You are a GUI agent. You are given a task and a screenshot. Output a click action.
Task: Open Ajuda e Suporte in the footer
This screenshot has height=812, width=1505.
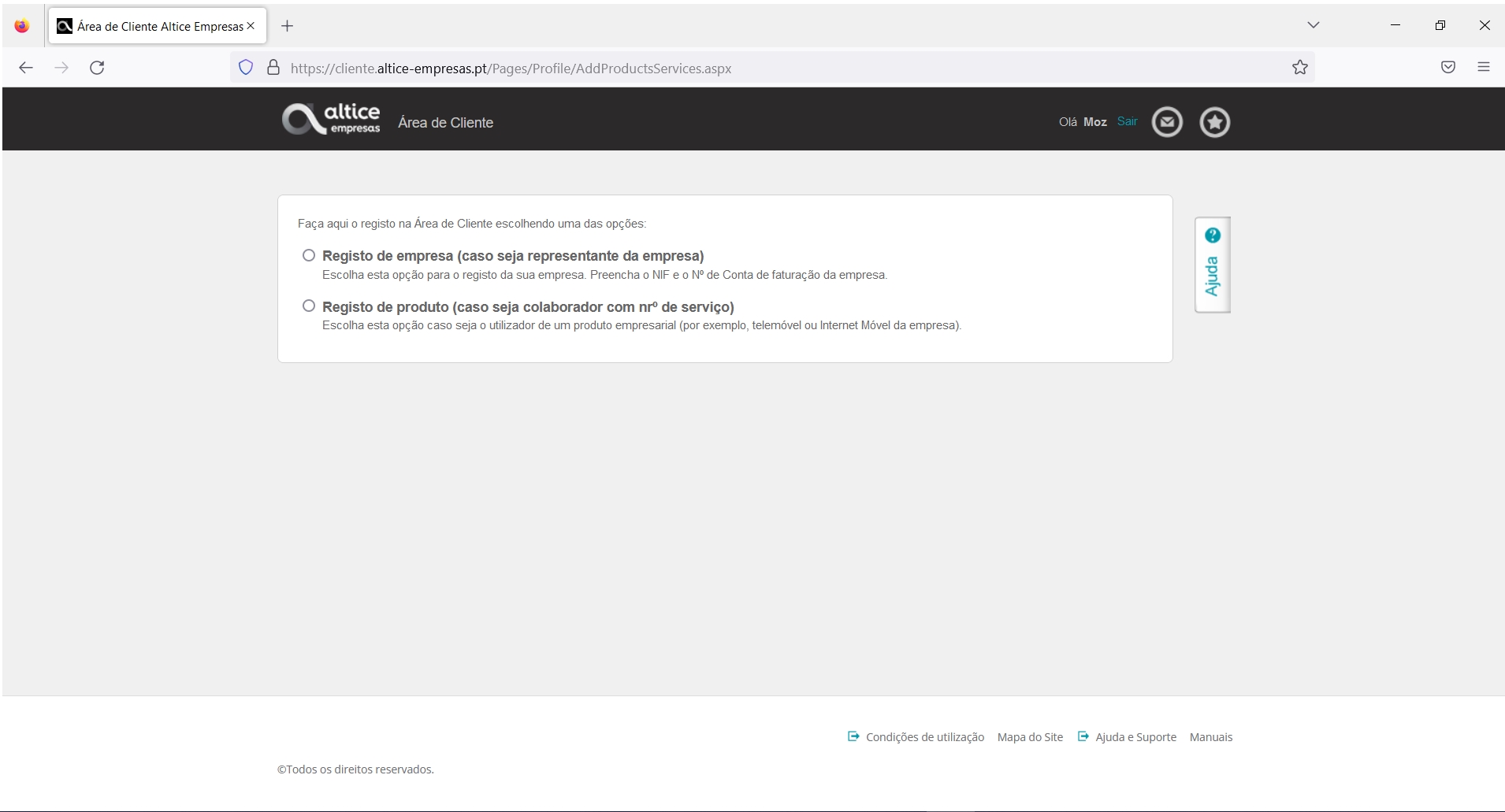pyautogui.click(x=1135, y=737)
